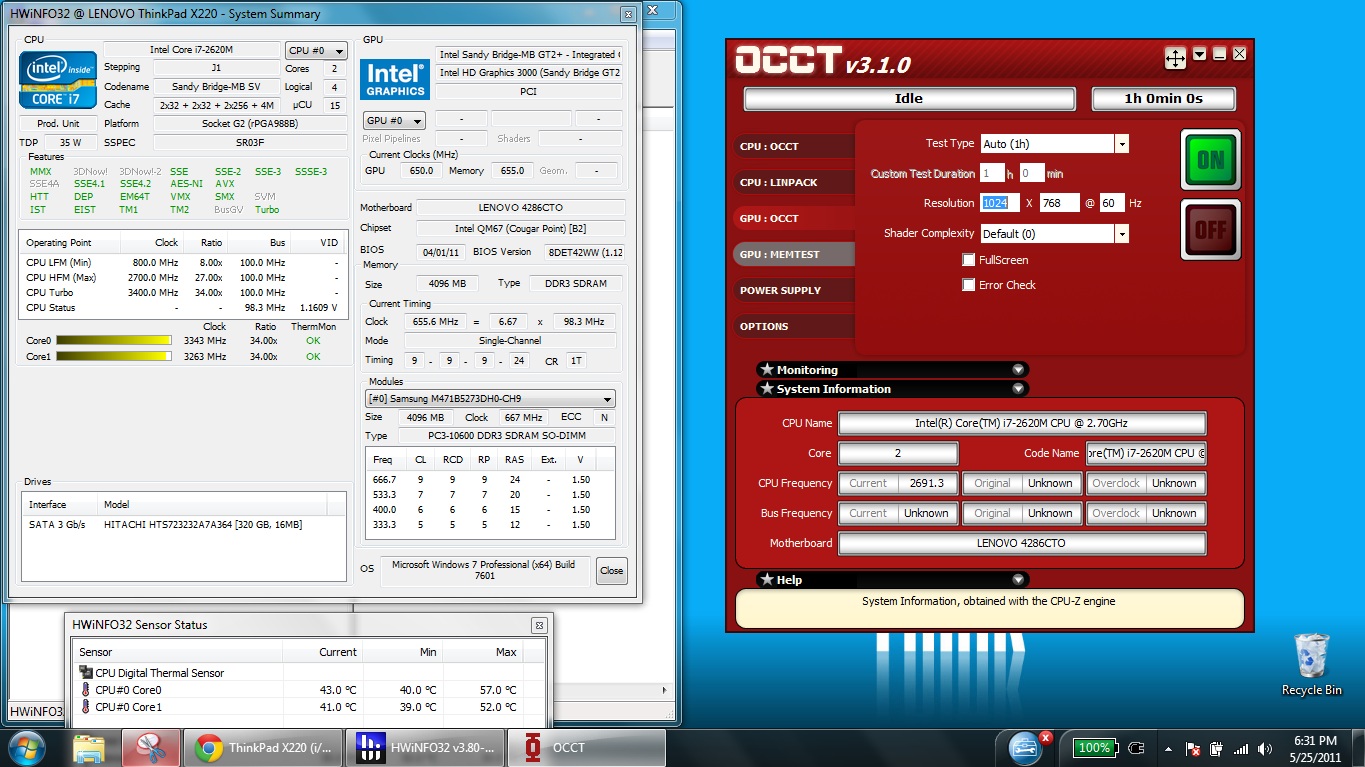
Task: Click the Intel Core i7 logo
Action: (59, 80)
